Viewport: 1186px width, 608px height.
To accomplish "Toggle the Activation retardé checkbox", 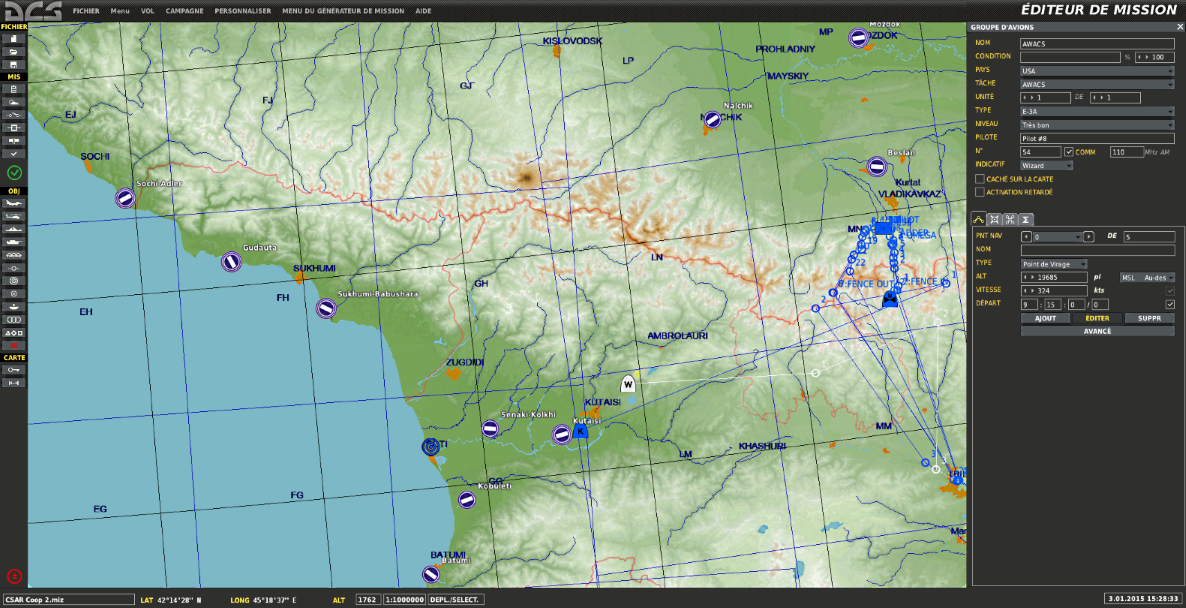I will click(x=980, y=192).
